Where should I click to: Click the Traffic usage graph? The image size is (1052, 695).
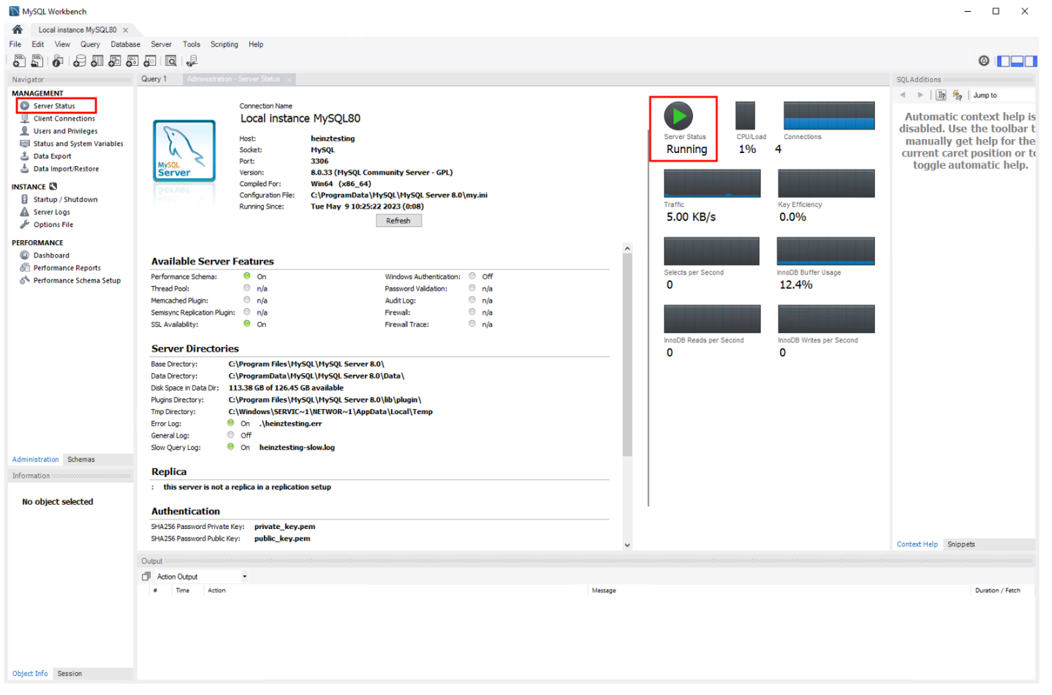pos(712,184)
